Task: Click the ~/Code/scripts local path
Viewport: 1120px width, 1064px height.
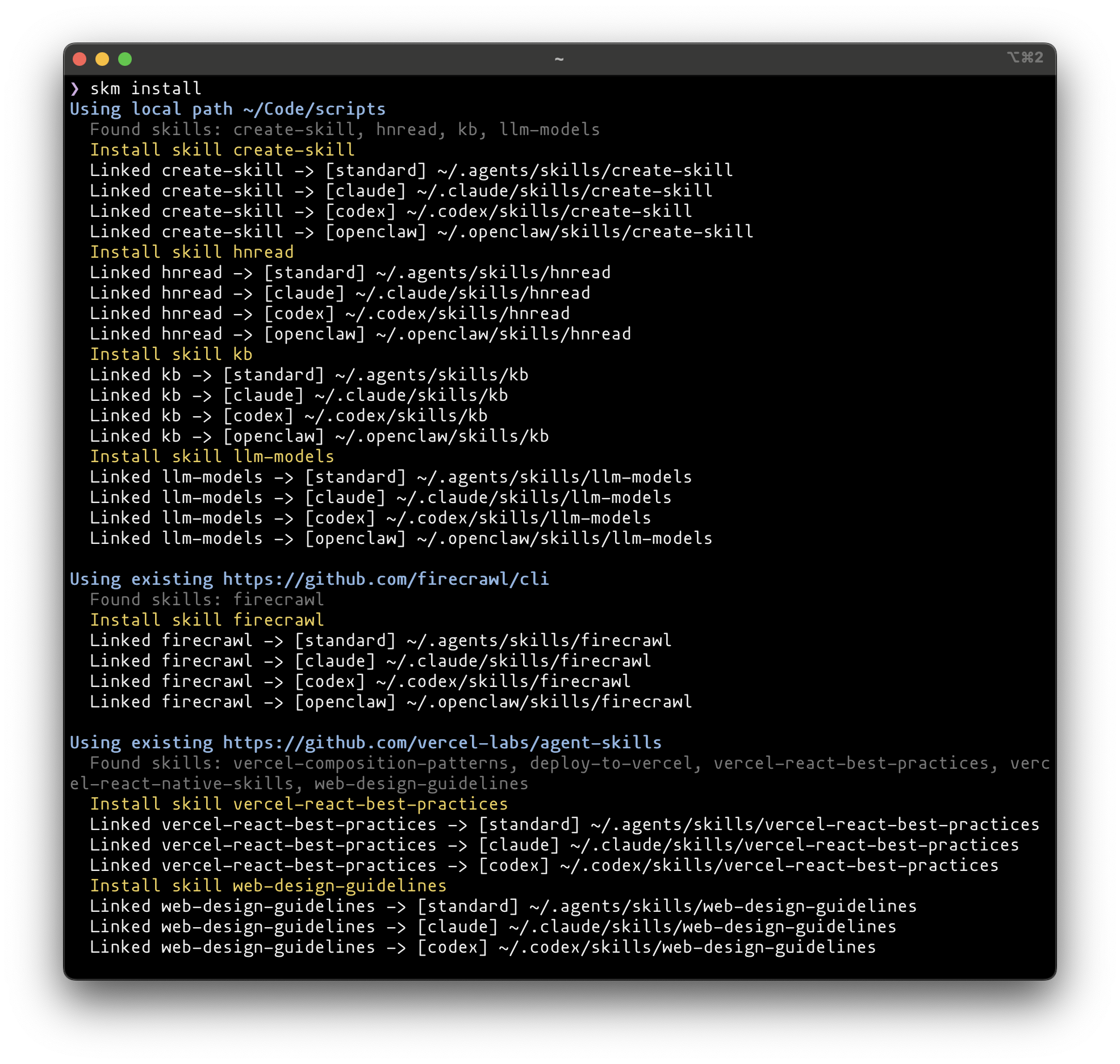Action: (x=314, y=109)
